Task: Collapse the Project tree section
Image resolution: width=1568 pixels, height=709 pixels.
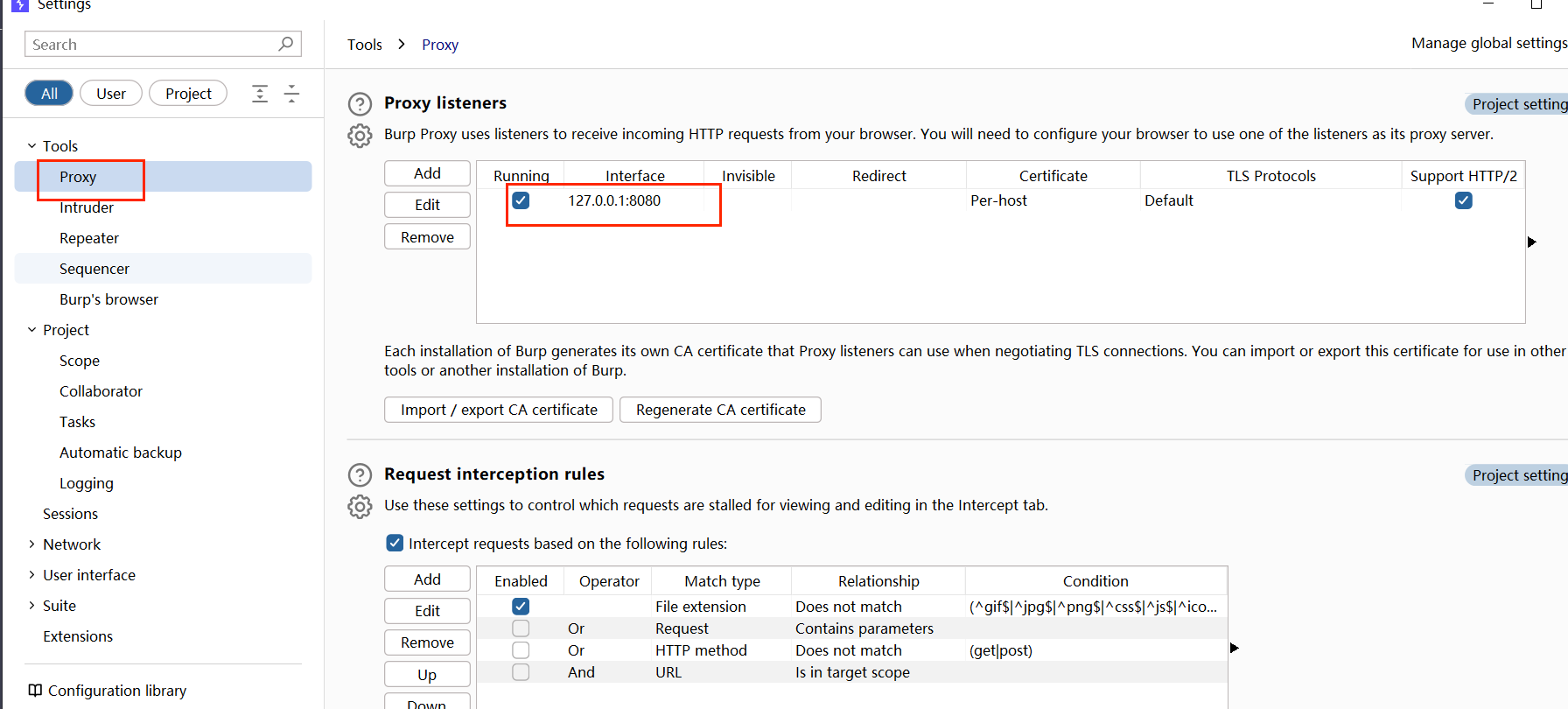Action: pos(31,330)
